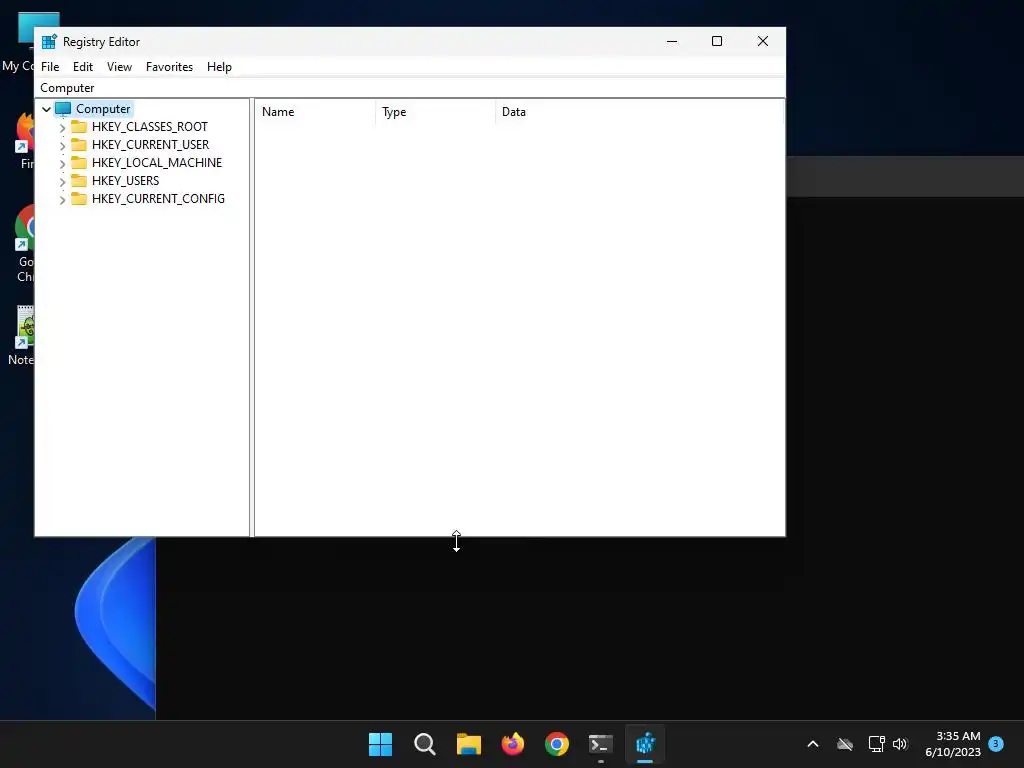The image size is (1024, 768).
Task: Open the Edit menu
Action: click(x=82, y=67)
